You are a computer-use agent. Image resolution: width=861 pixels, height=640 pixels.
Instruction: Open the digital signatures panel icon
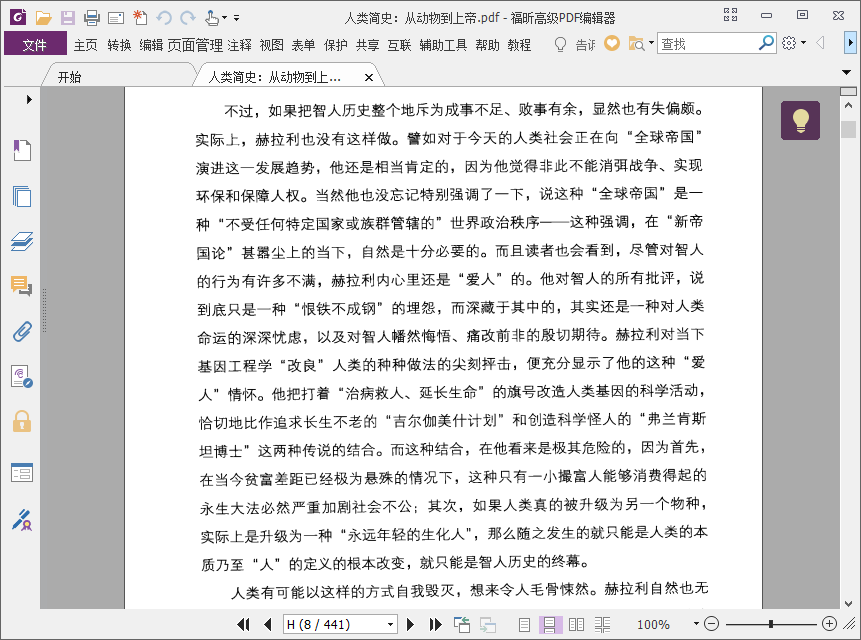[22, 377]
